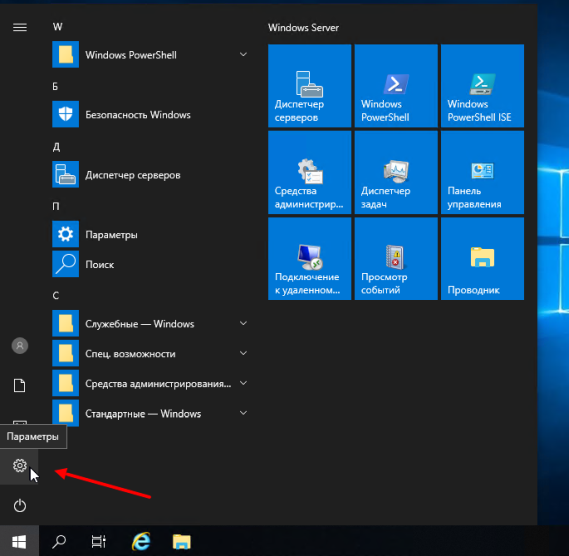Open the Служебные — Windows folder icon
Screen dimensions: 569x556
pos(65,323)
